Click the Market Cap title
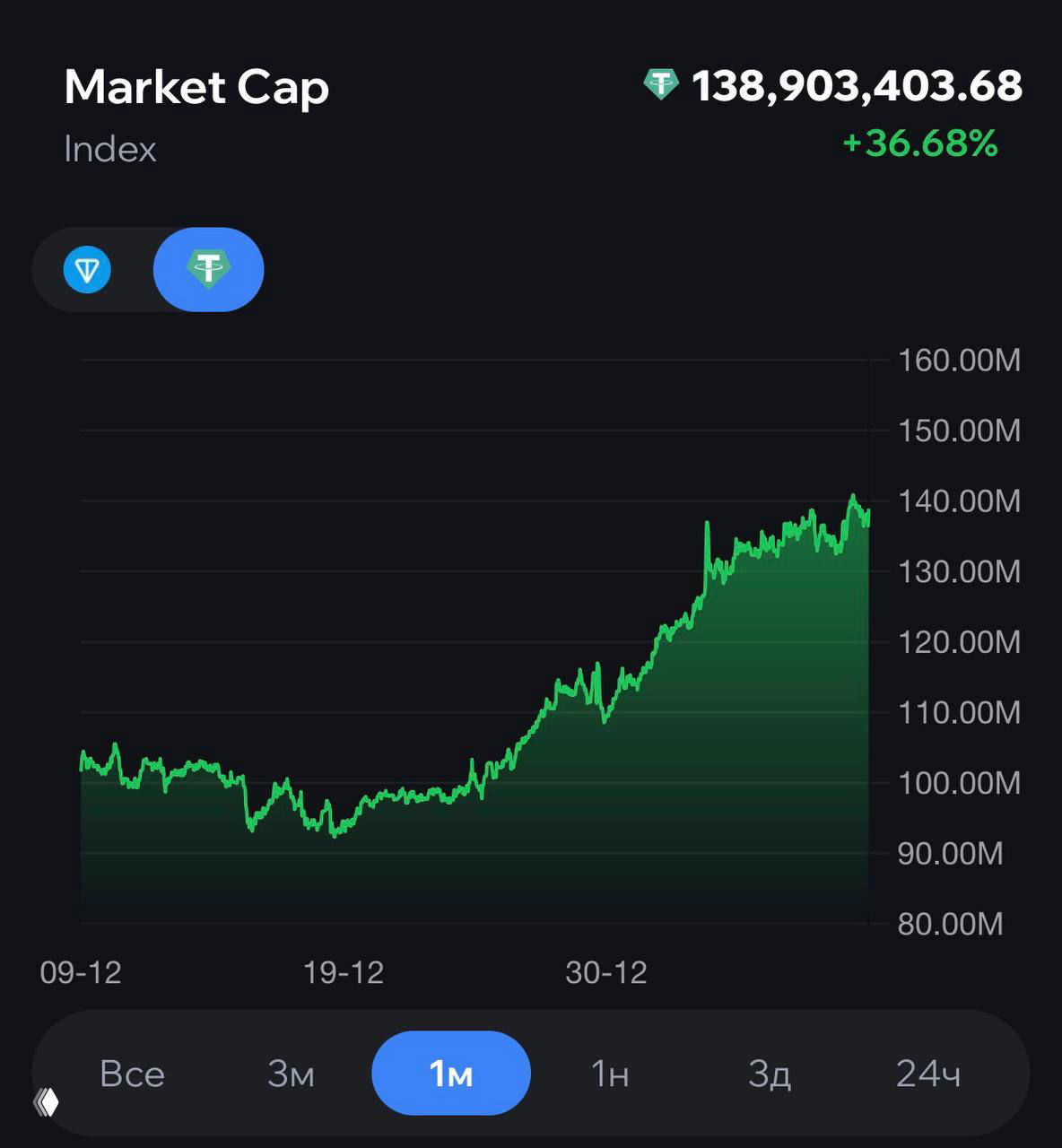The width and height of the screenshot is (1062, 1148). tap(196, 88)
